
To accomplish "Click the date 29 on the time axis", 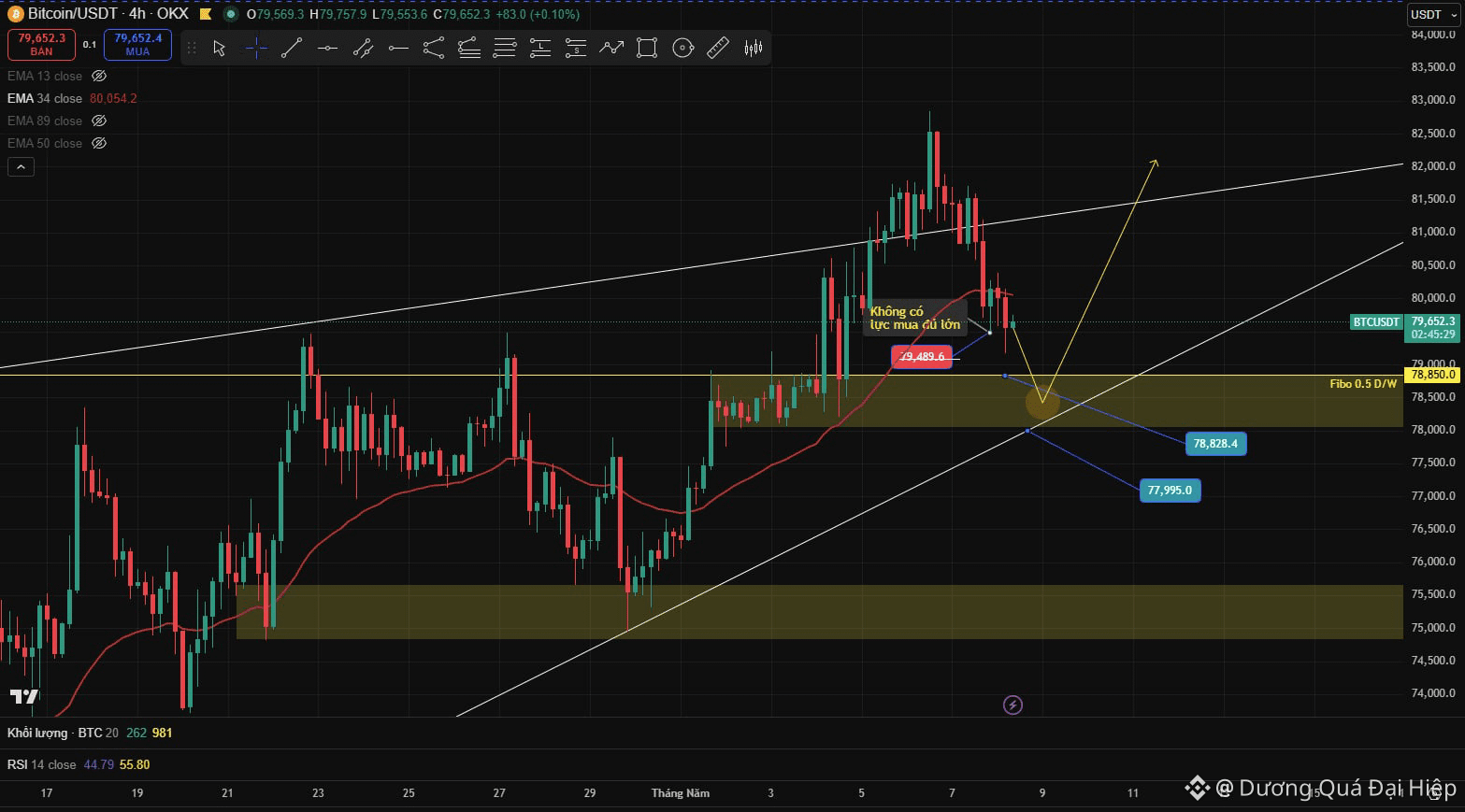I will (590, 793).
